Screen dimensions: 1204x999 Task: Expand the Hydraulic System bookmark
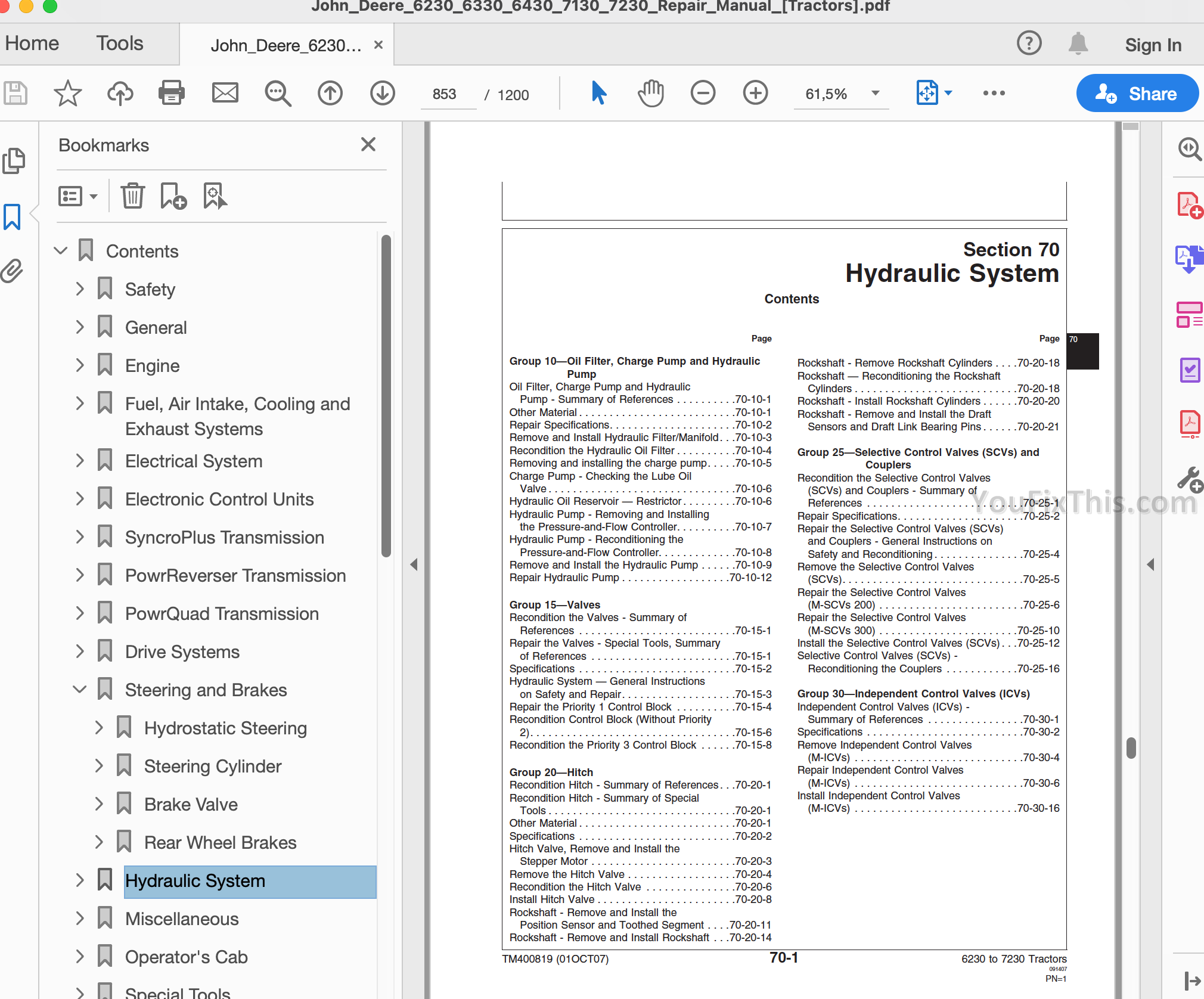tap(80, 880)
